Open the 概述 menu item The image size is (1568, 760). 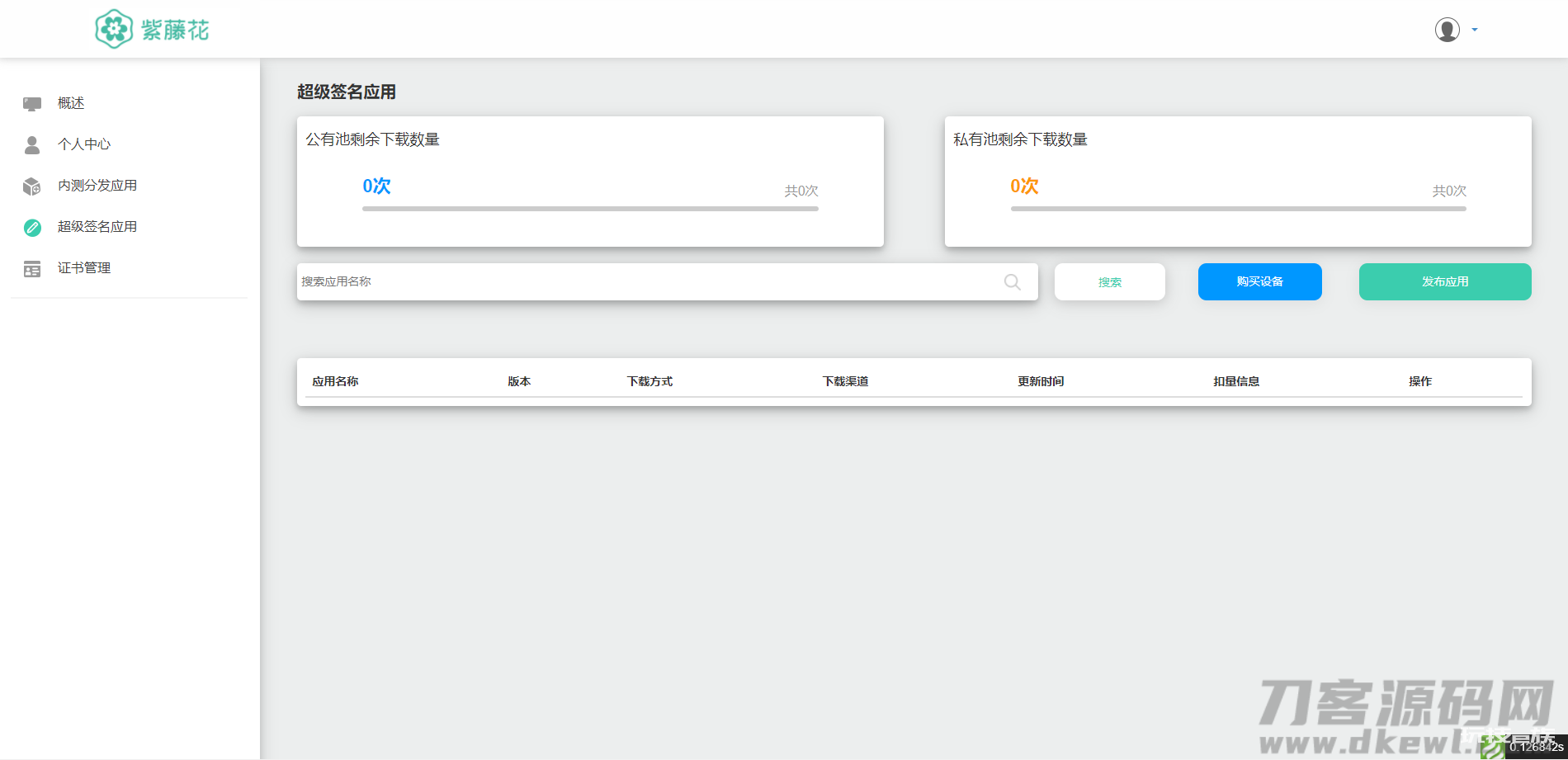[71, 103]
